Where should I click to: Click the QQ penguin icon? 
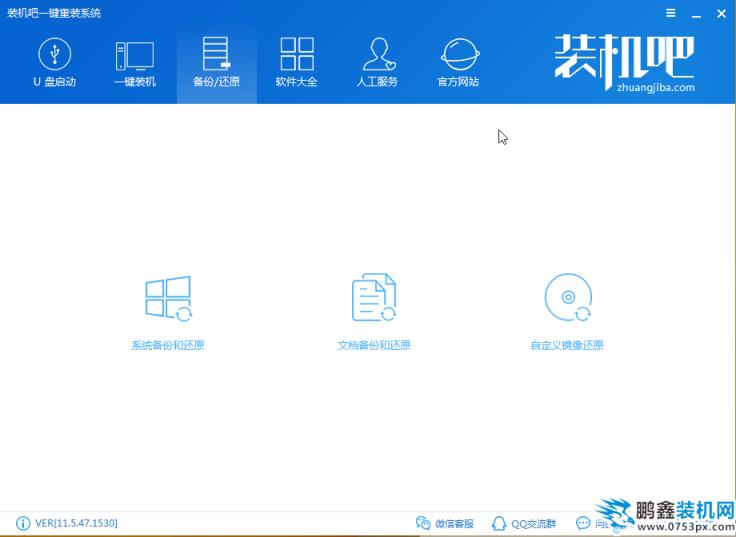498,523
